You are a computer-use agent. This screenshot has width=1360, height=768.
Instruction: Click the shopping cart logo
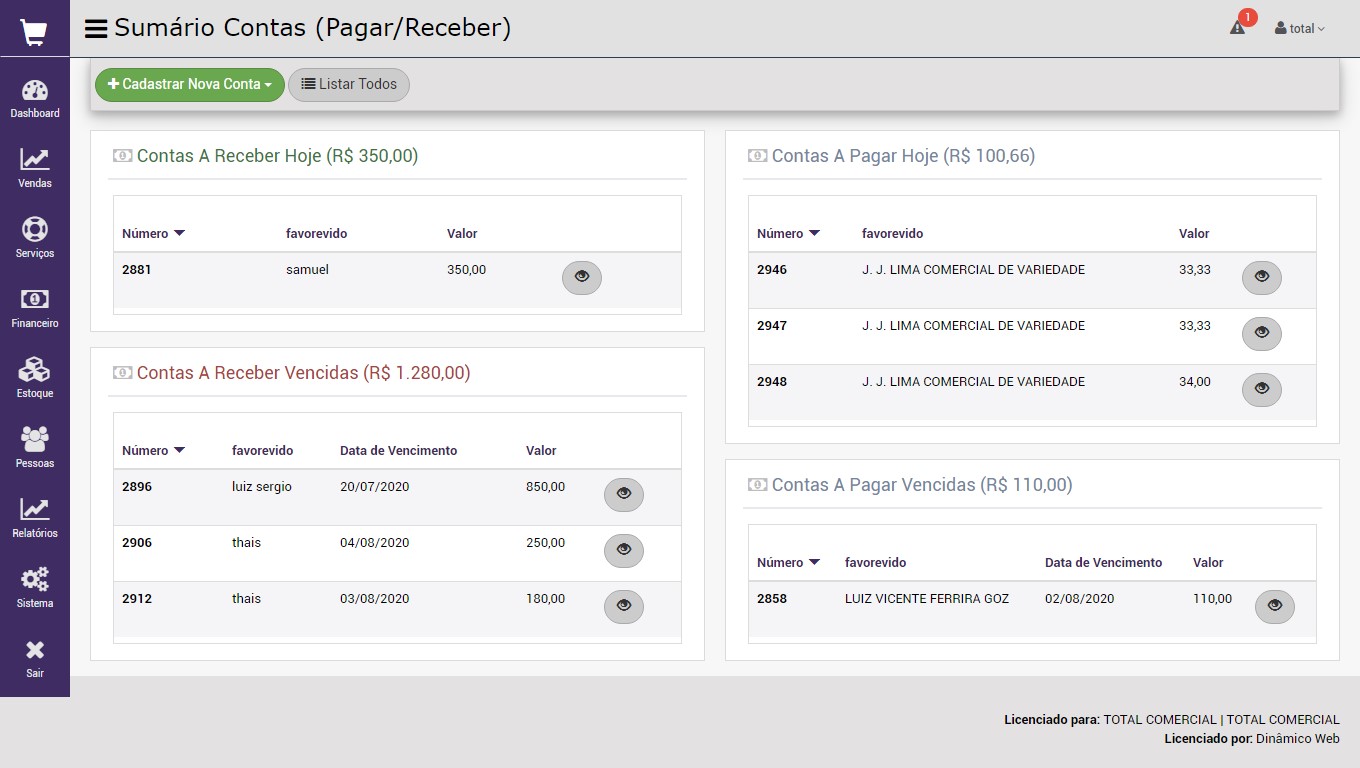coord(34,32)
